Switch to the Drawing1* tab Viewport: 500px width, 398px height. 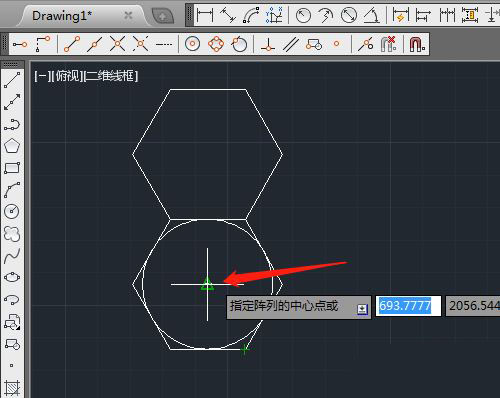(62, 16)
